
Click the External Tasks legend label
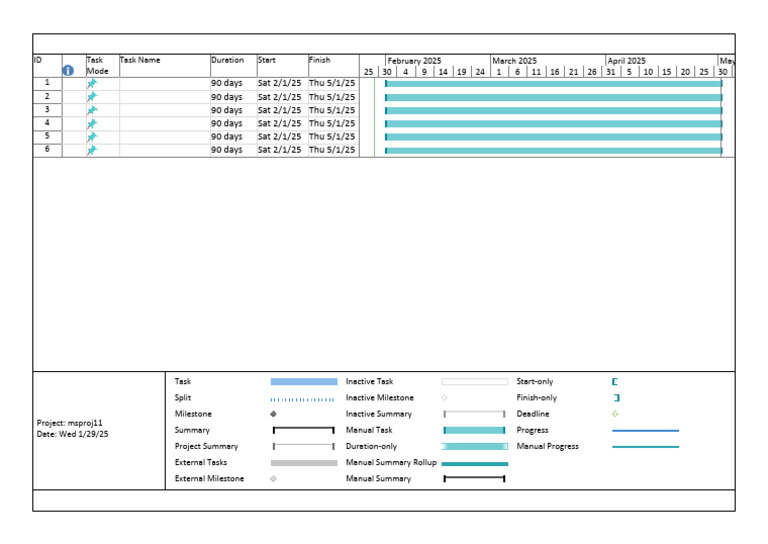point(201,462)
